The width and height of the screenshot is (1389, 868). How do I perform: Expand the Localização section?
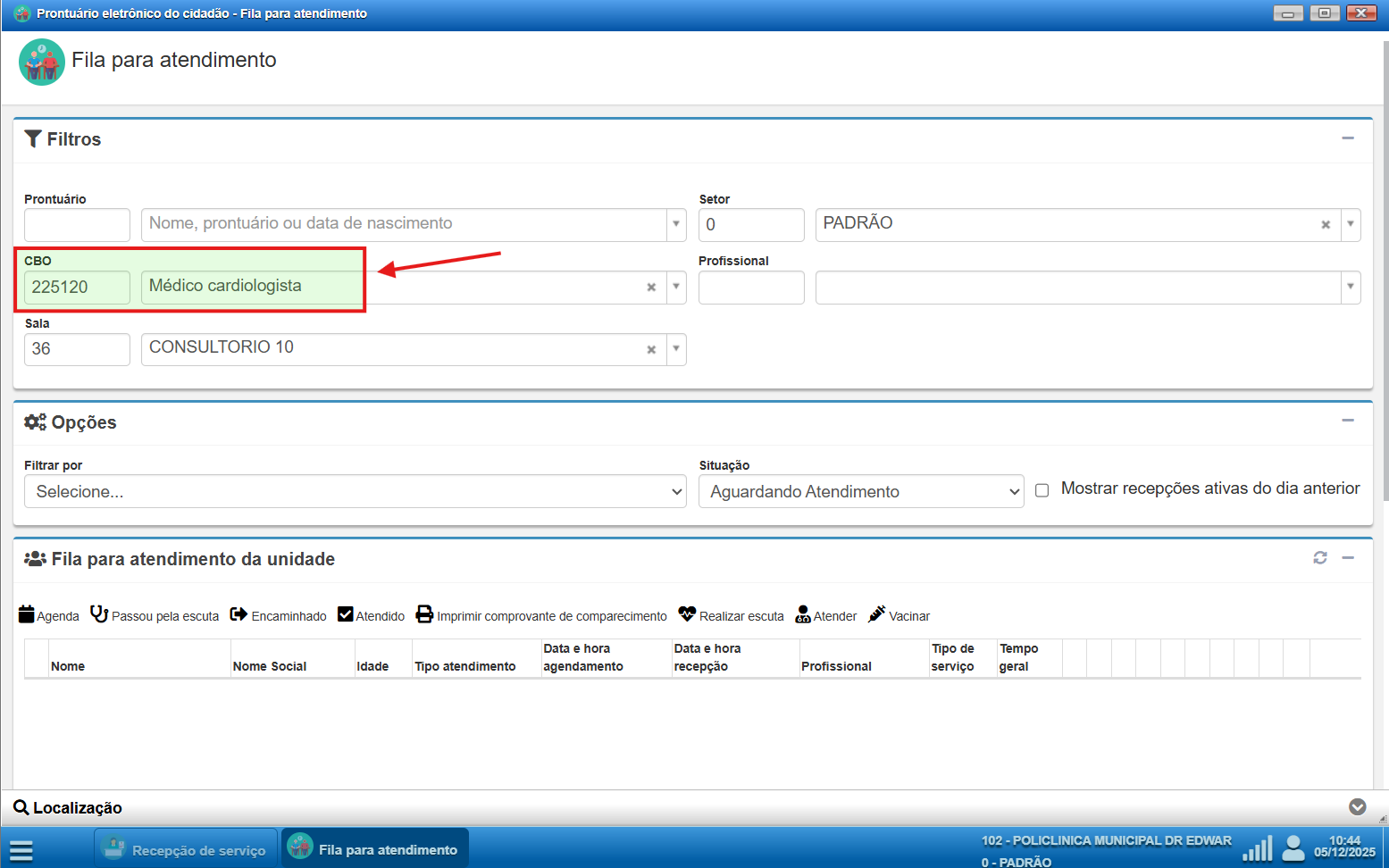pyautogui.click(x=1357, y=807)
